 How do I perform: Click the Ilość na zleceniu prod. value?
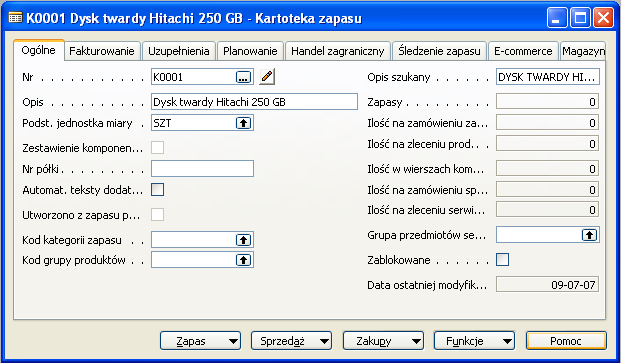coord(547,144)
